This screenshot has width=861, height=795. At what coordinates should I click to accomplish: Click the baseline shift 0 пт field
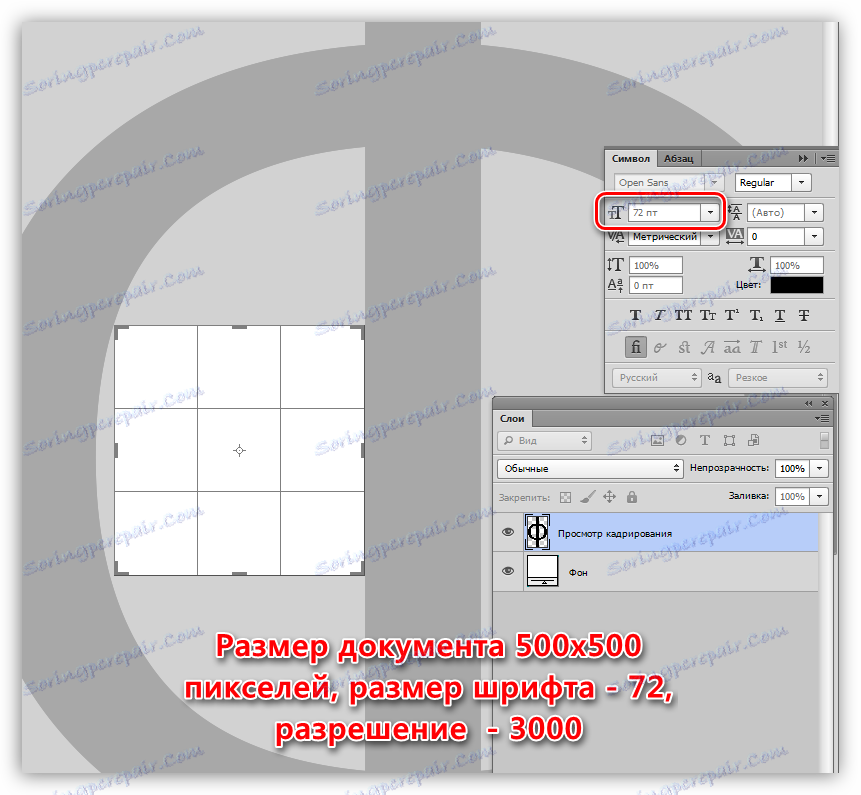pos(656,285)
